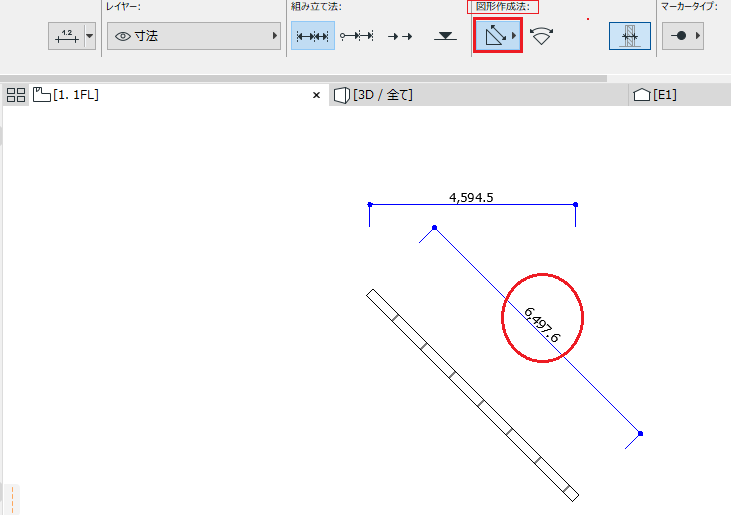731x515 pixels.
Task: Toggle the wall thickness dimension option
Action: tap(629, 36)
